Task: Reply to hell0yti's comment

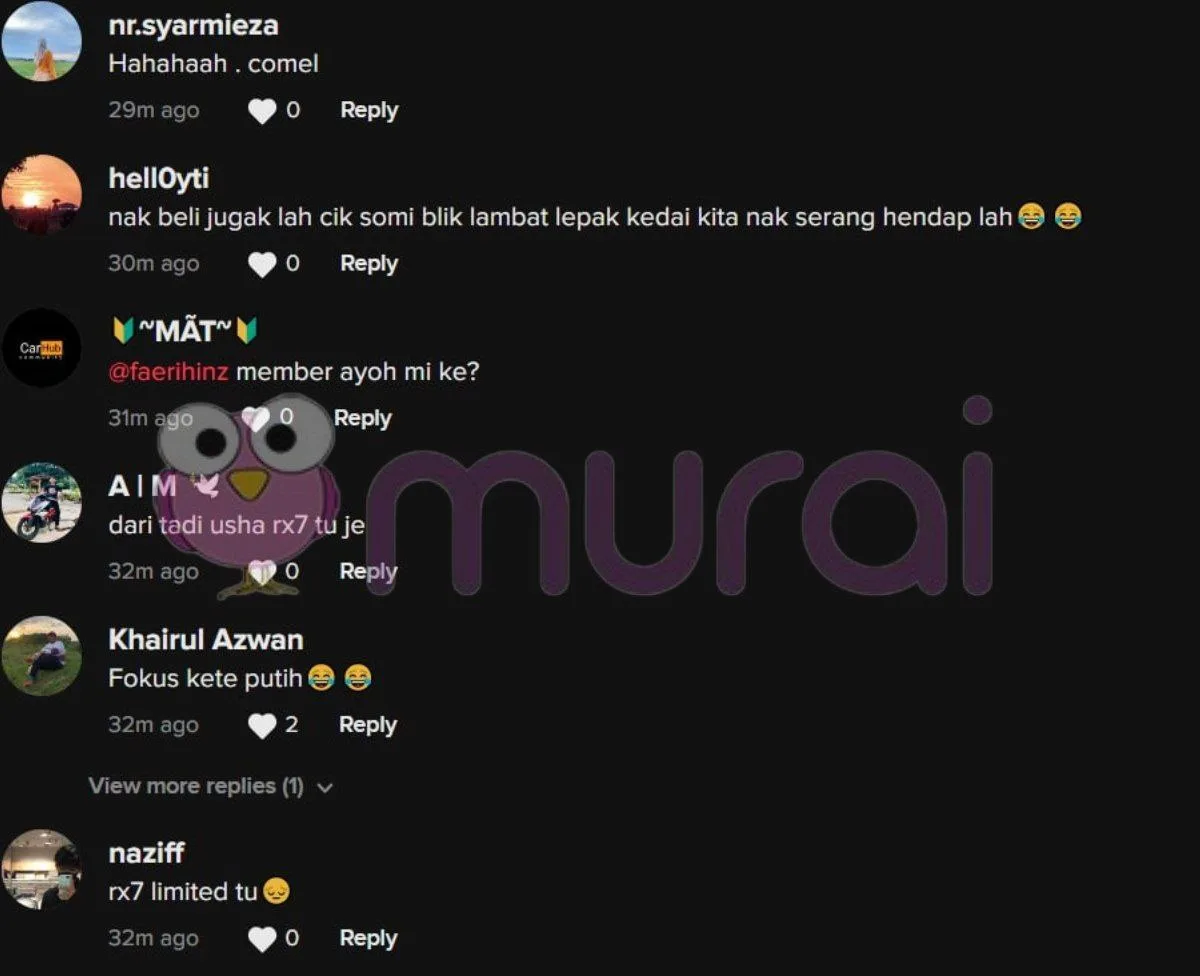Action: (369, 264)
